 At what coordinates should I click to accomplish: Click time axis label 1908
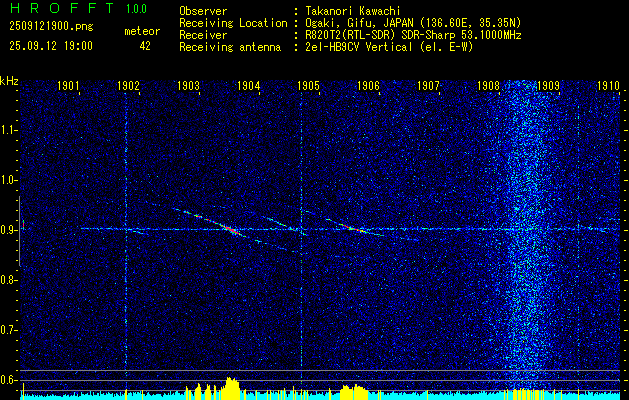488,85
